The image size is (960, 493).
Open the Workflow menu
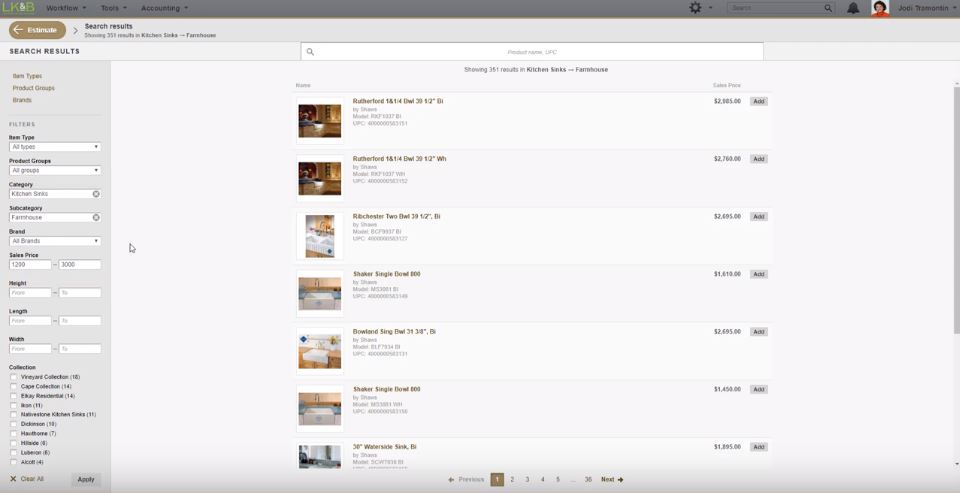(x=66, y=8)
